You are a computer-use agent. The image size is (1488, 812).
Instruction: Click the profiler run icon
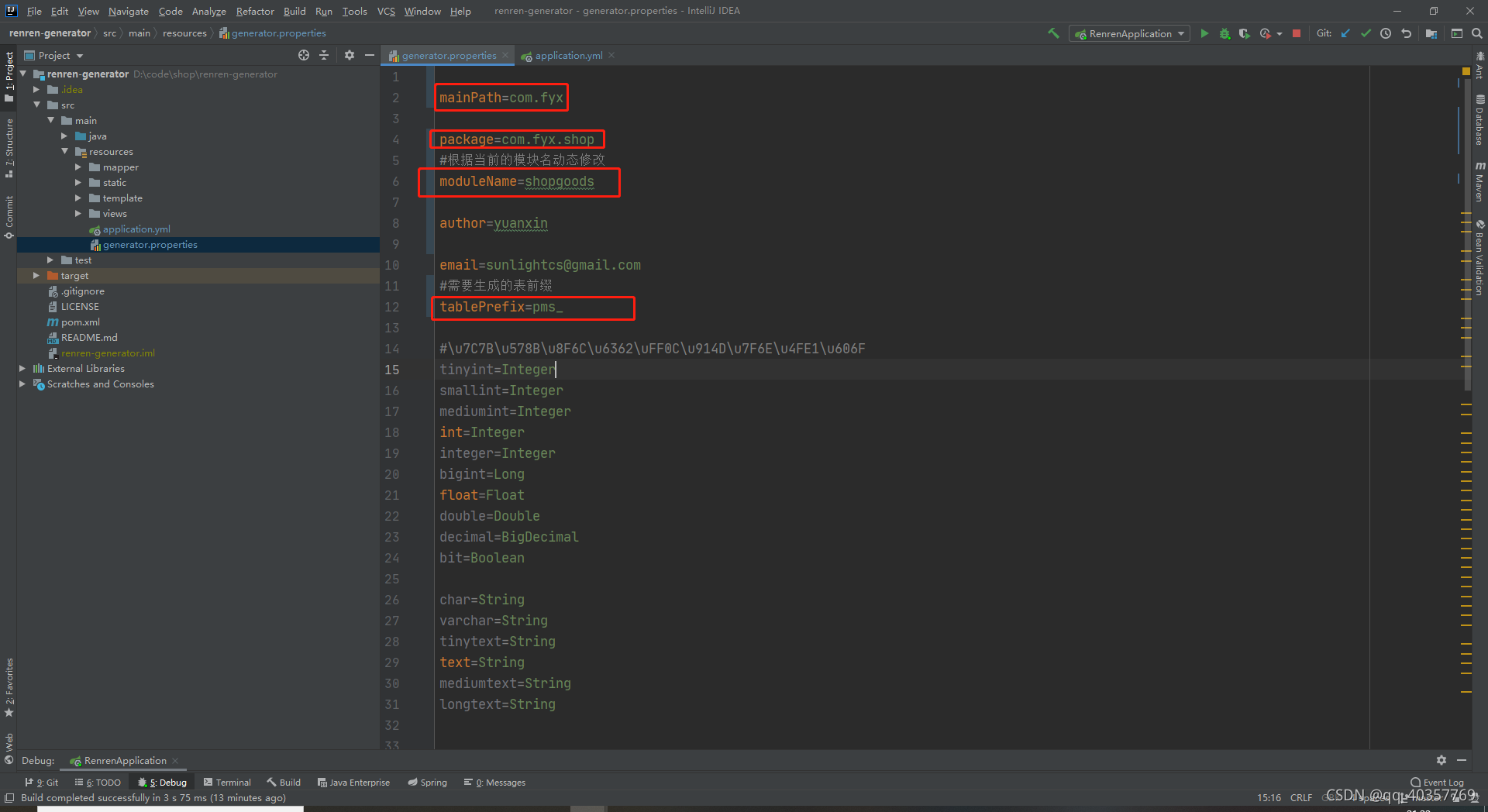[x=1265, y=33]
